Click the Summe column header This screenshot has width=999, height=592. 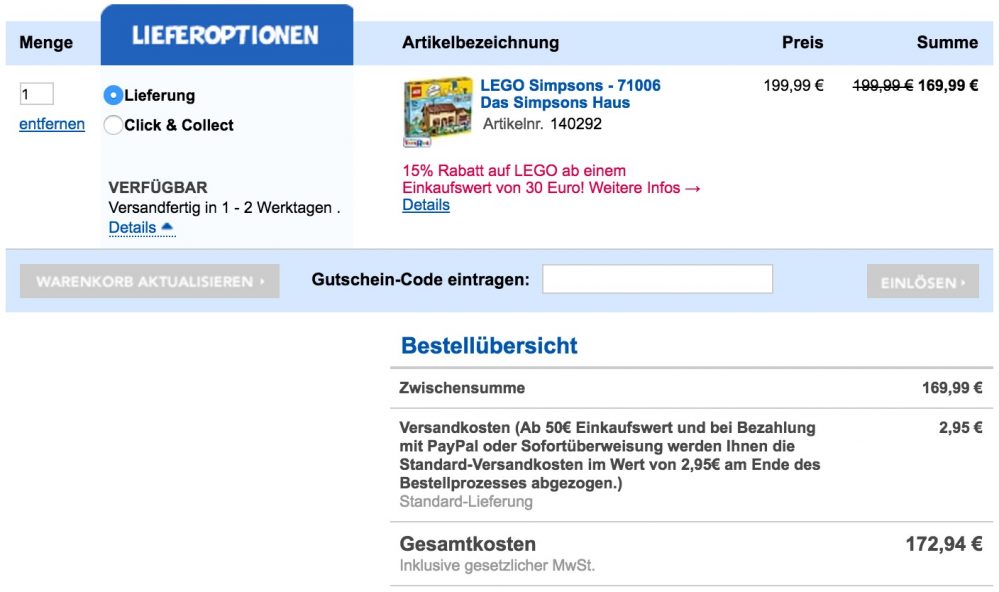[946, 42]
